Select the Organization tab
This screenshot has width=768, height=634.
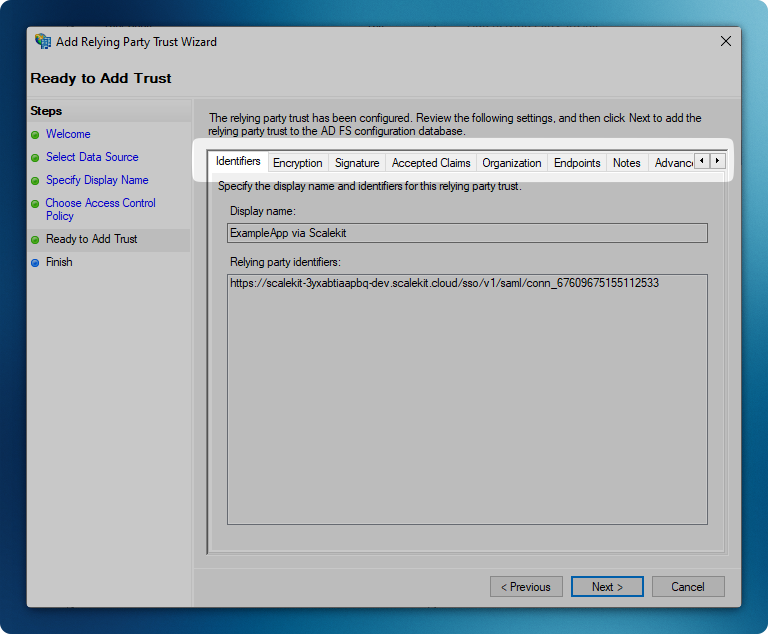pyautogui.click(x=512, y=163)
